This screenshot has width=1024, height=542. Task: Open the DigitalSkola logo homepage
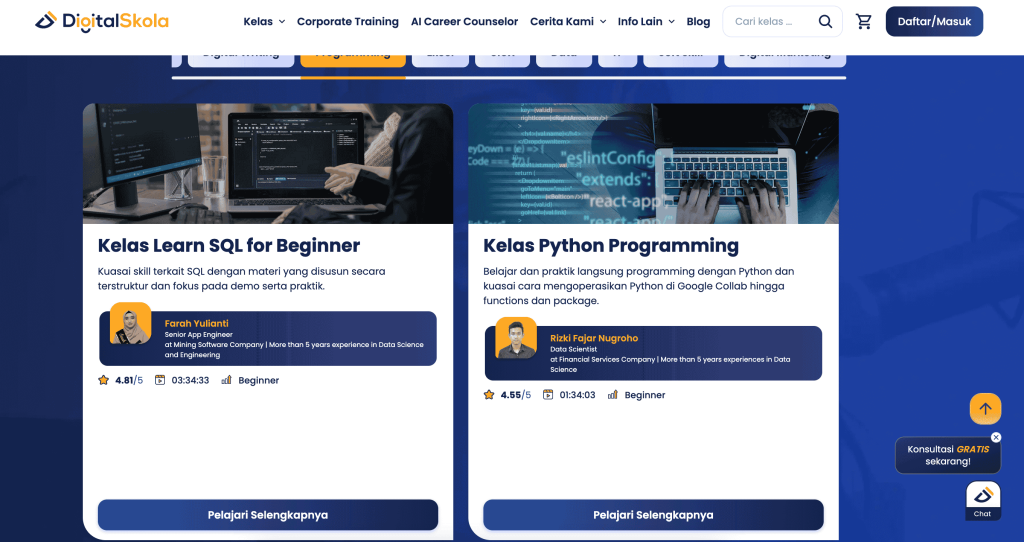[102, 22]
